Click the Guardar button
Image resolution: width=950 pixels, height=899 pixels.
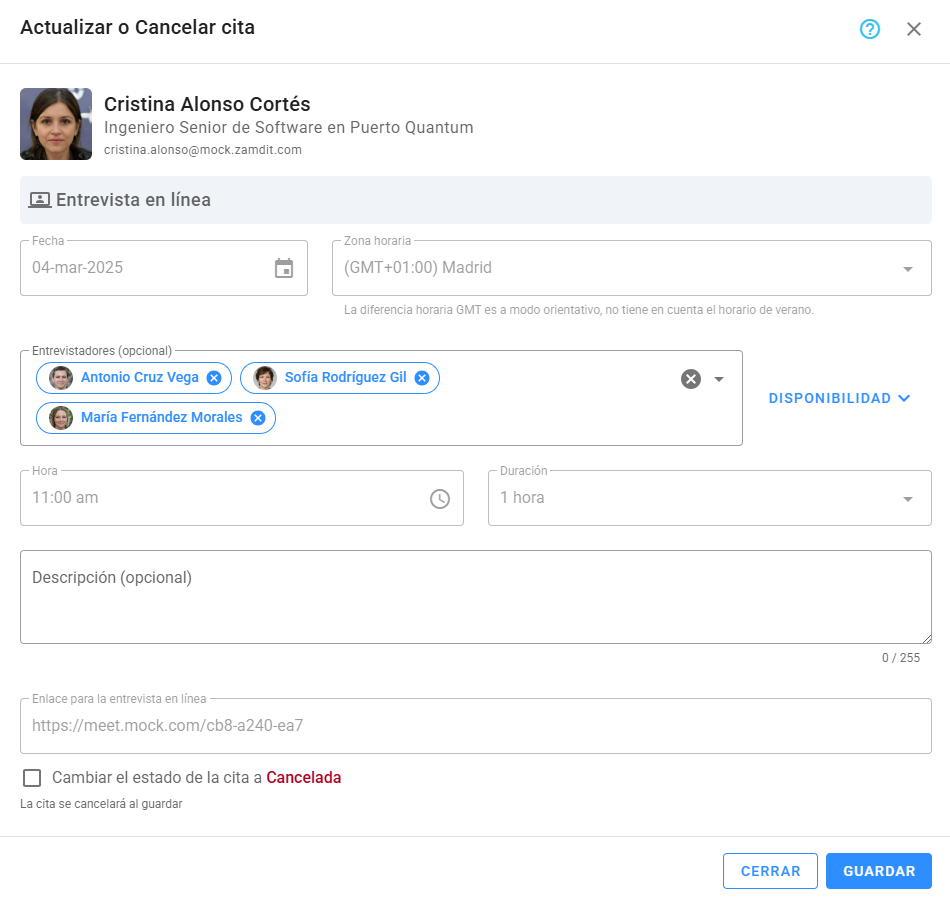pyautogui.click(x=878, y=871)
